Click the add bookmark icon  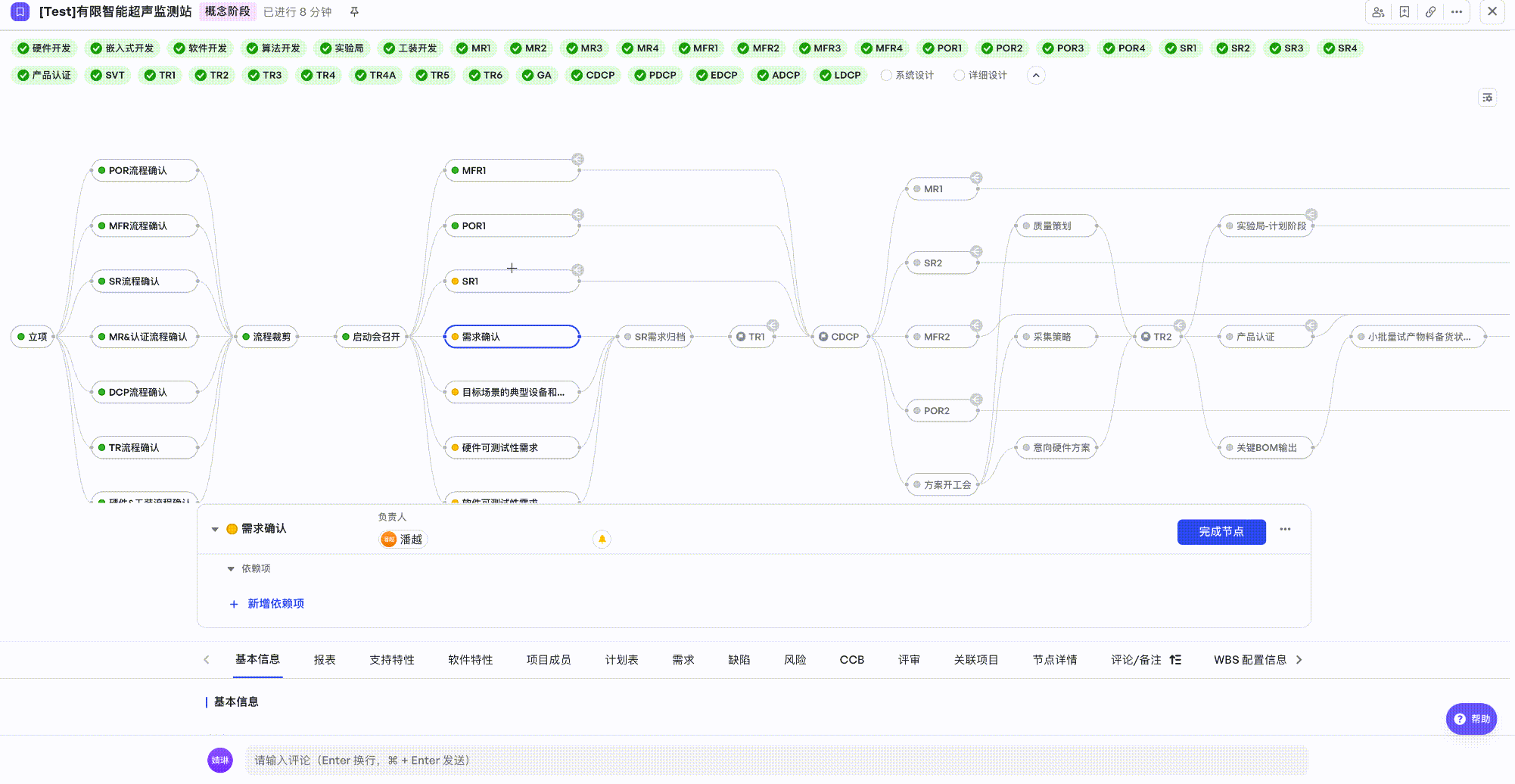1405,12
